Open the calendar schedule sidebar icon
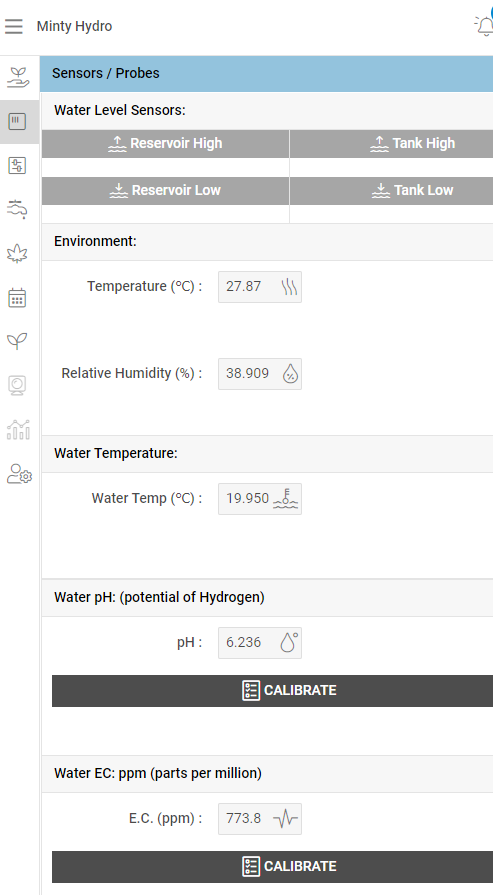This screenshot has height=895, width=493. 17,297
